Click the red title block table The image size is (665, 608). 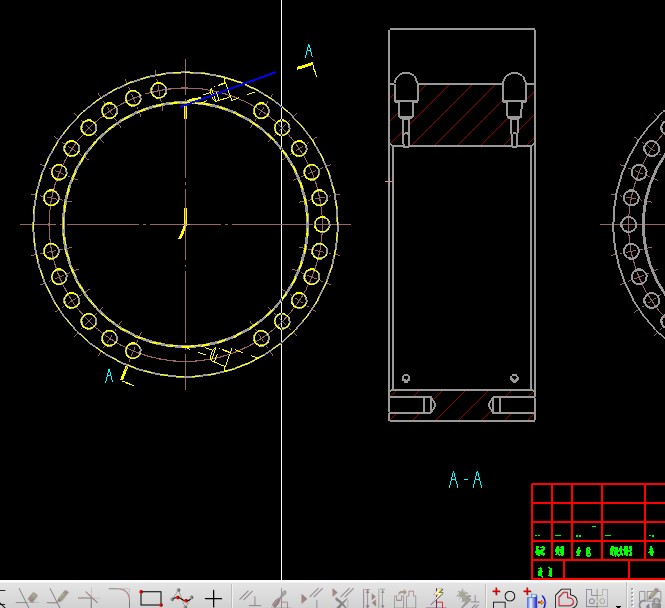coord(598,531)
